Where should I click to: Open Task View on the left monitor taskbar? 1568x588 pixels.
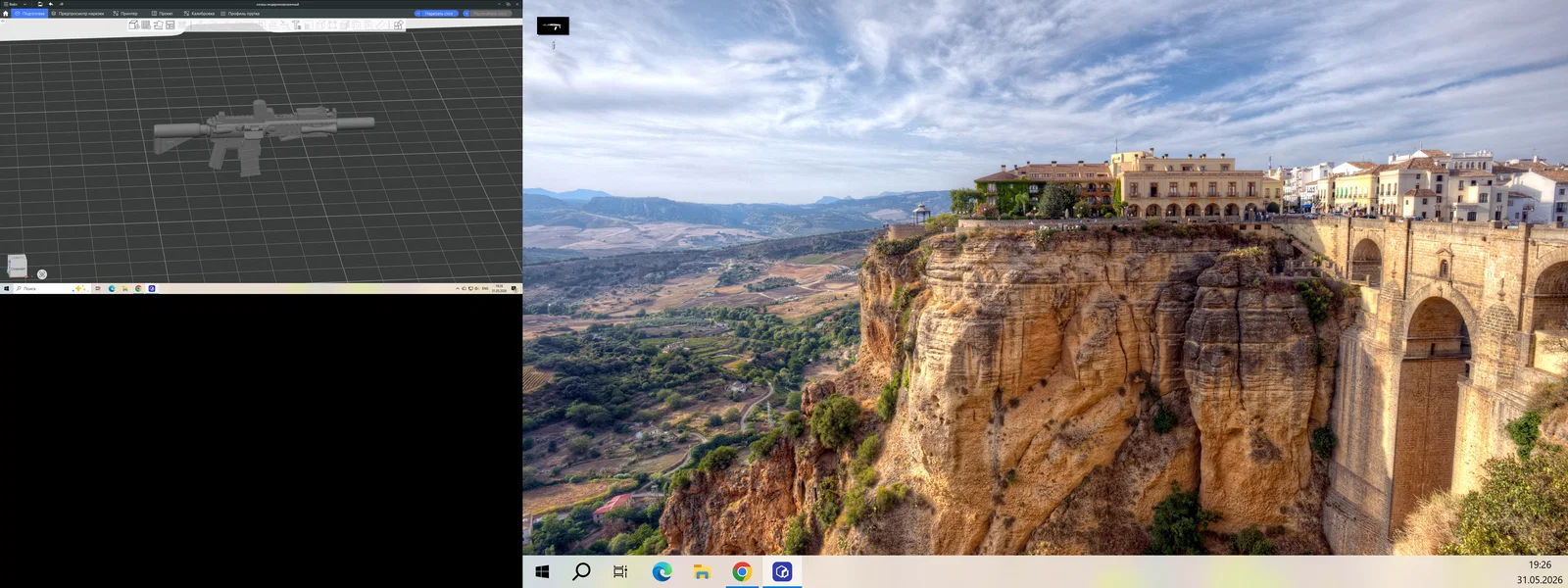pos(98,288)
